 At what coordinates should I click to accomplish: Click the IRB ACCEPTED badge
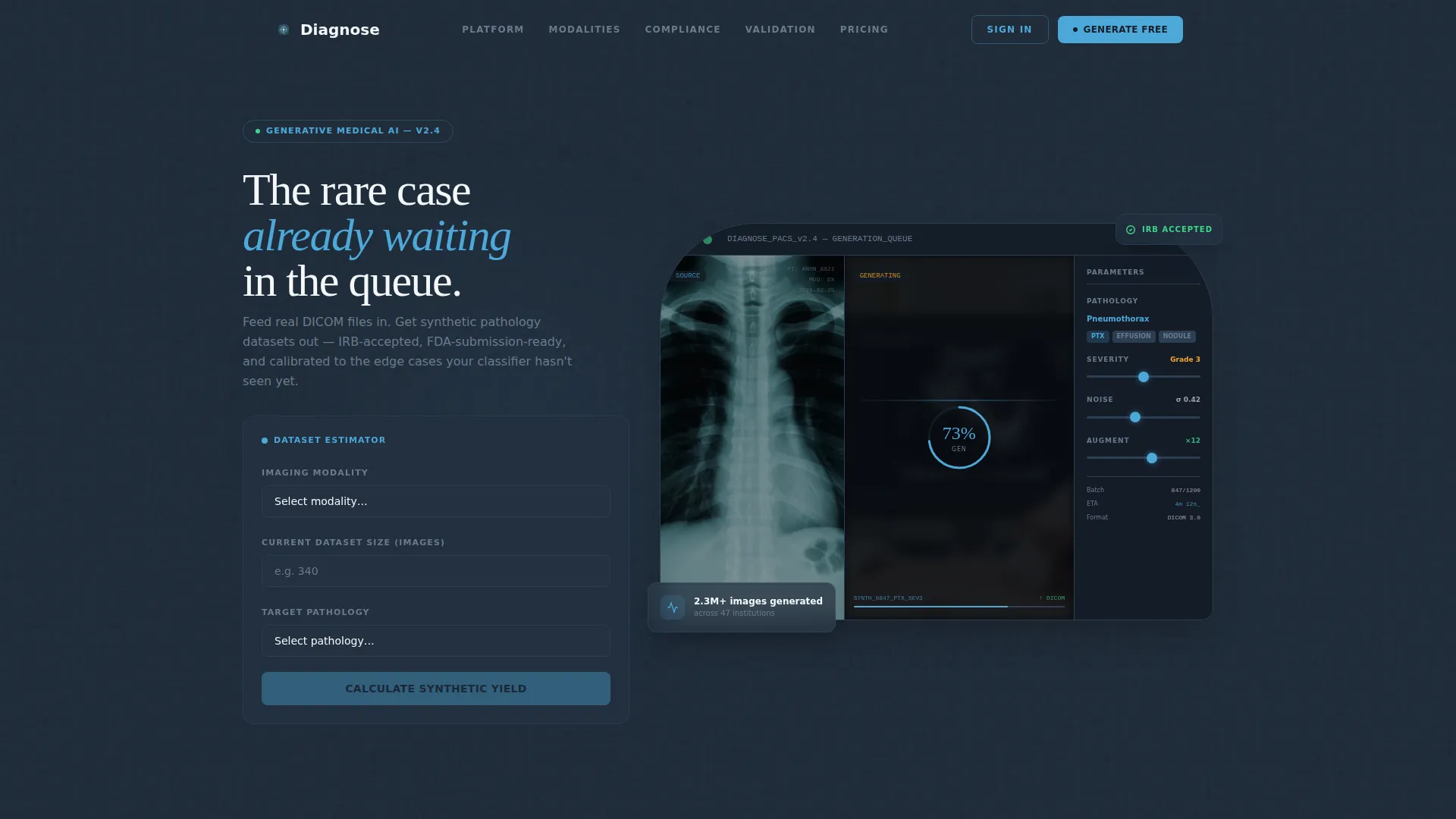(x=1169, y=230)
